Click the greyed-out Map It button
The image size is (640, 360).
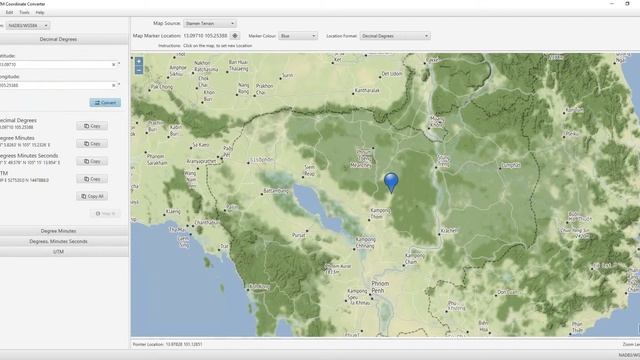pyautogui.click(x=105, y=213)
